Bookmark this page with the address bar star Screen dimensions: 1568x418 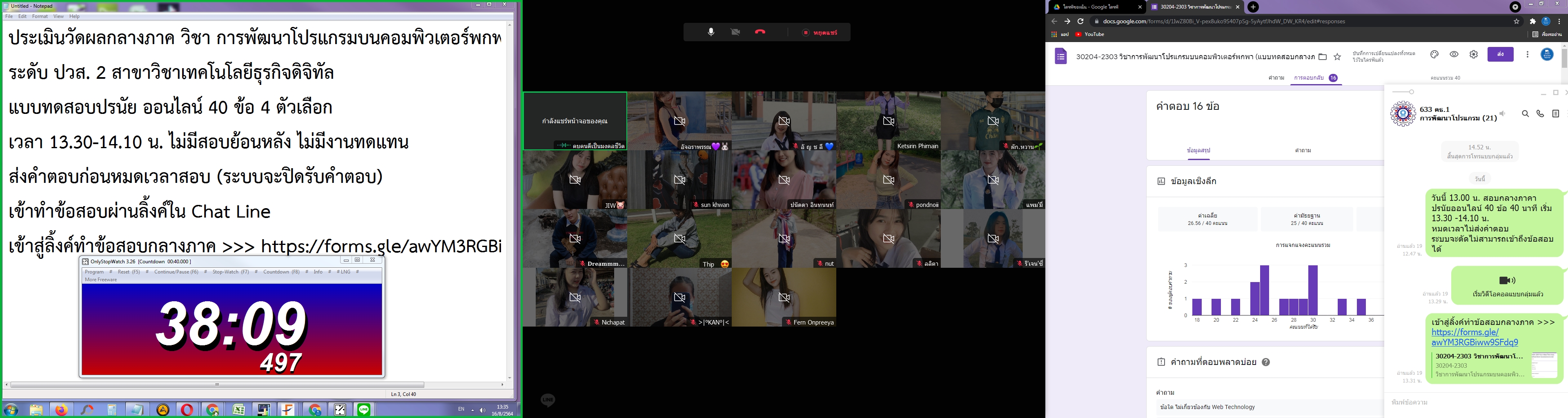1517,21
